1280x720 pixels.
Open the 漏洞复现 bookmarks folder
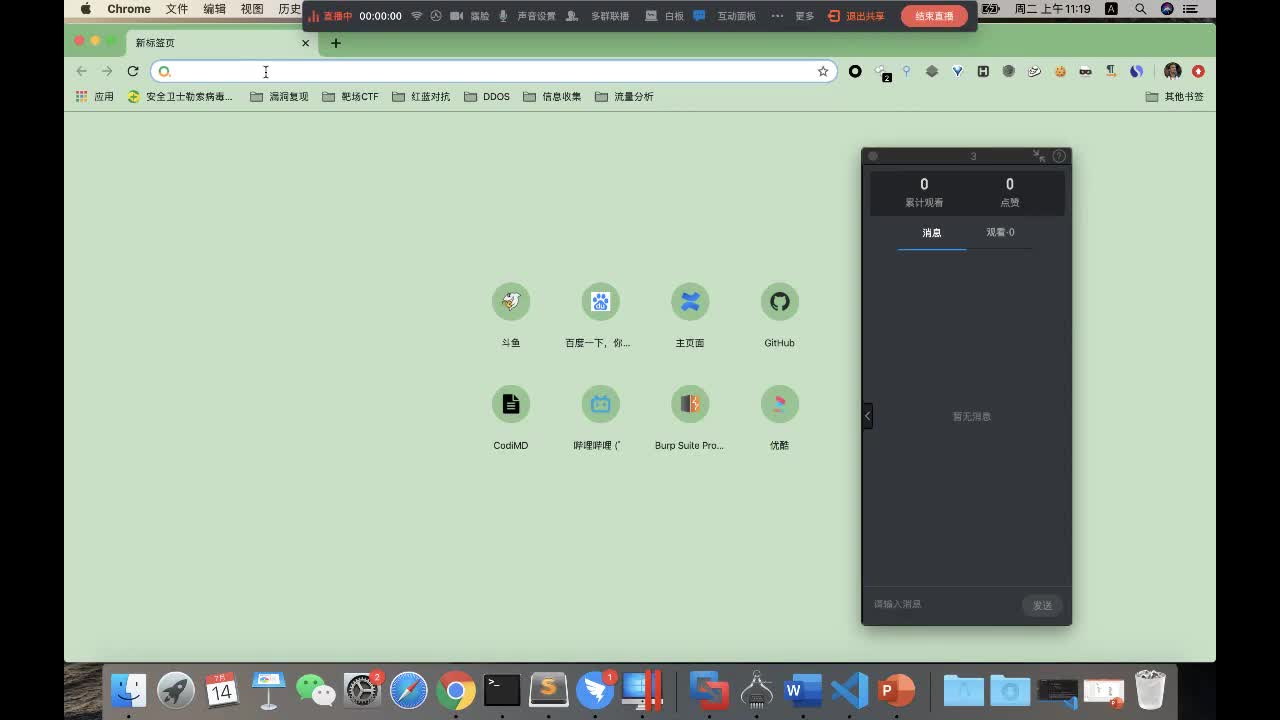click(x=279, y=97)
